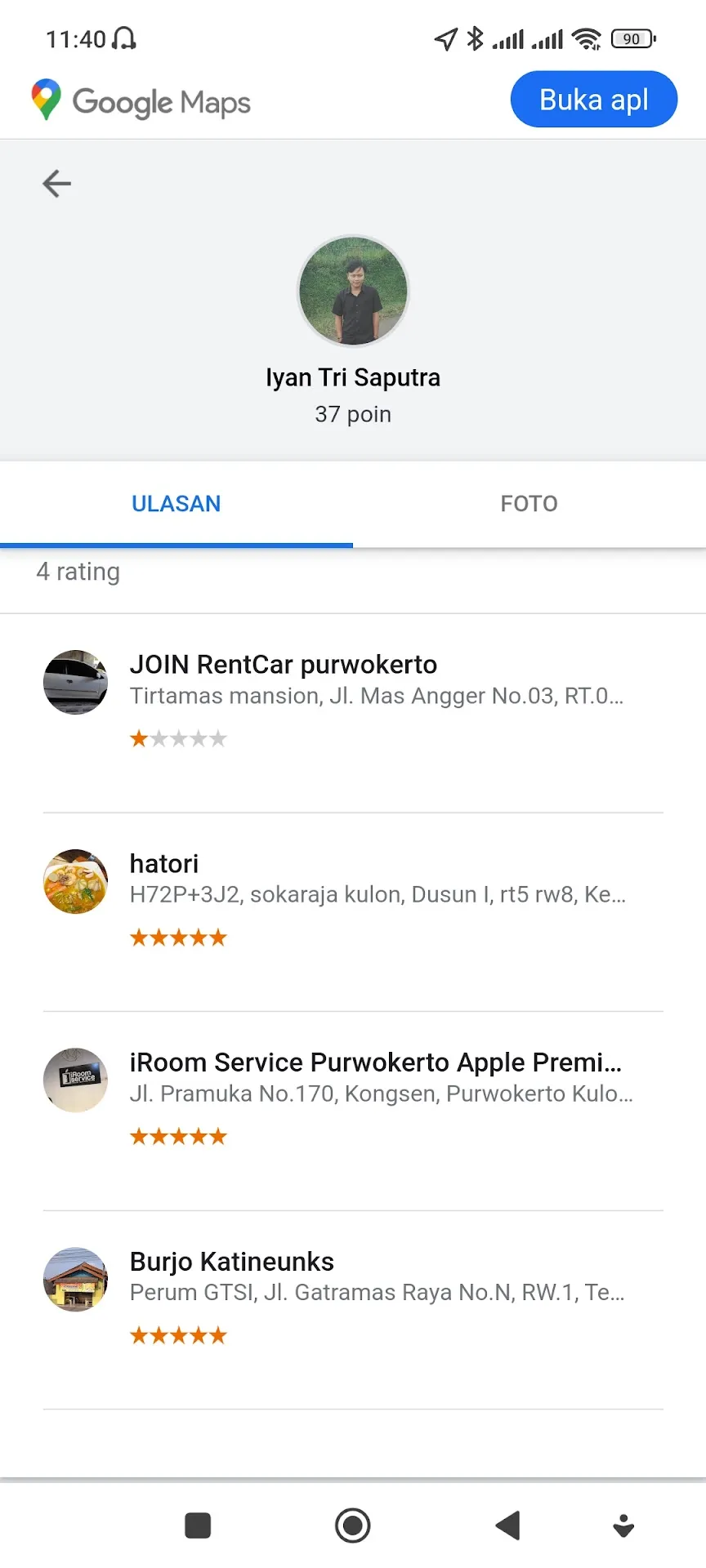This screenshot has height=1568, width=706.
Task: Tap the hatori food thumbnail
Action: pos(75,881)
